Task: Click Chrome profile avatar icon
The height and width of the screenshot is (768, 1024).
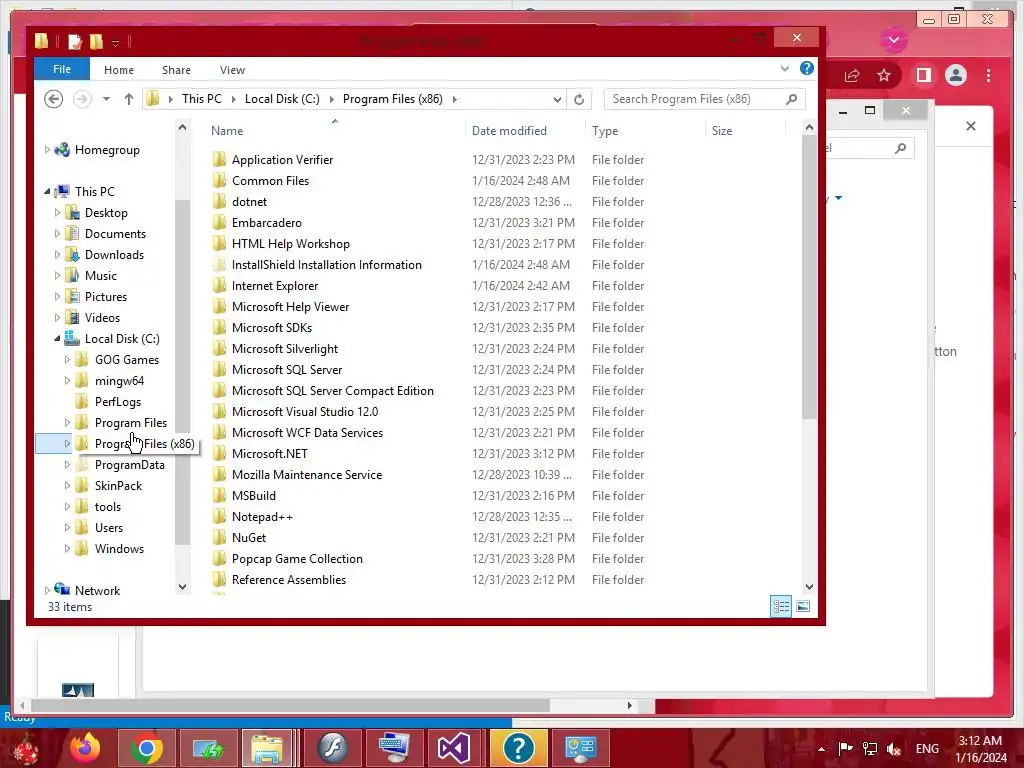Action: (x=956, y=75)
